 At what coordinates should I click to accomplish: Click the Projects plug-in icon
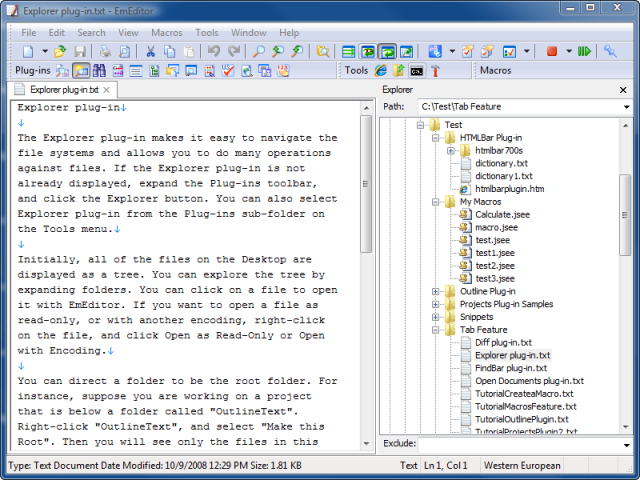[173, 71]
